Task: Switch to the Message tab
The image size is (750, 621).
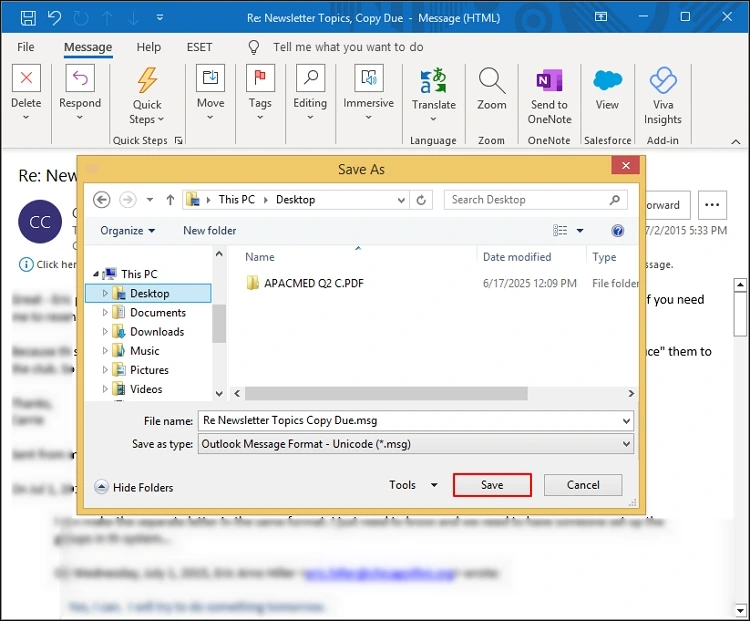Action: click(x=88, y=47)
